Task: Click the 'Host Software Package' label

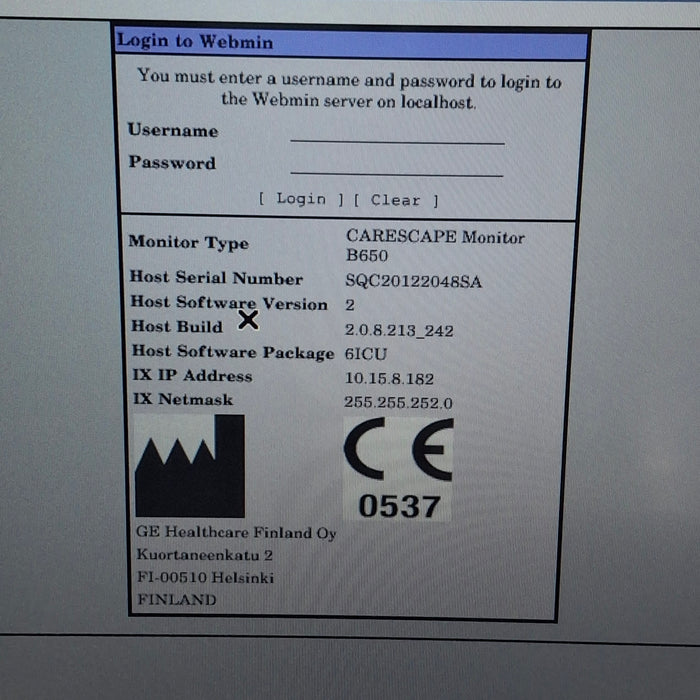Action: tap(233, 352)
